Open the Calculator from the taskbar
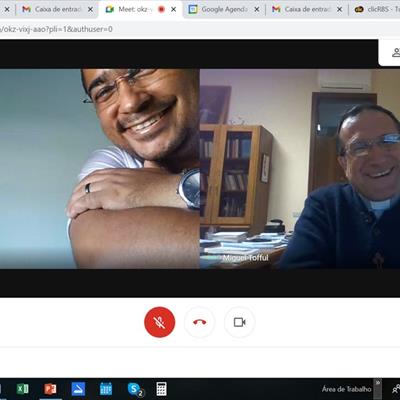The width and height of the screenshot is (400, 400). tap(161, 389)
